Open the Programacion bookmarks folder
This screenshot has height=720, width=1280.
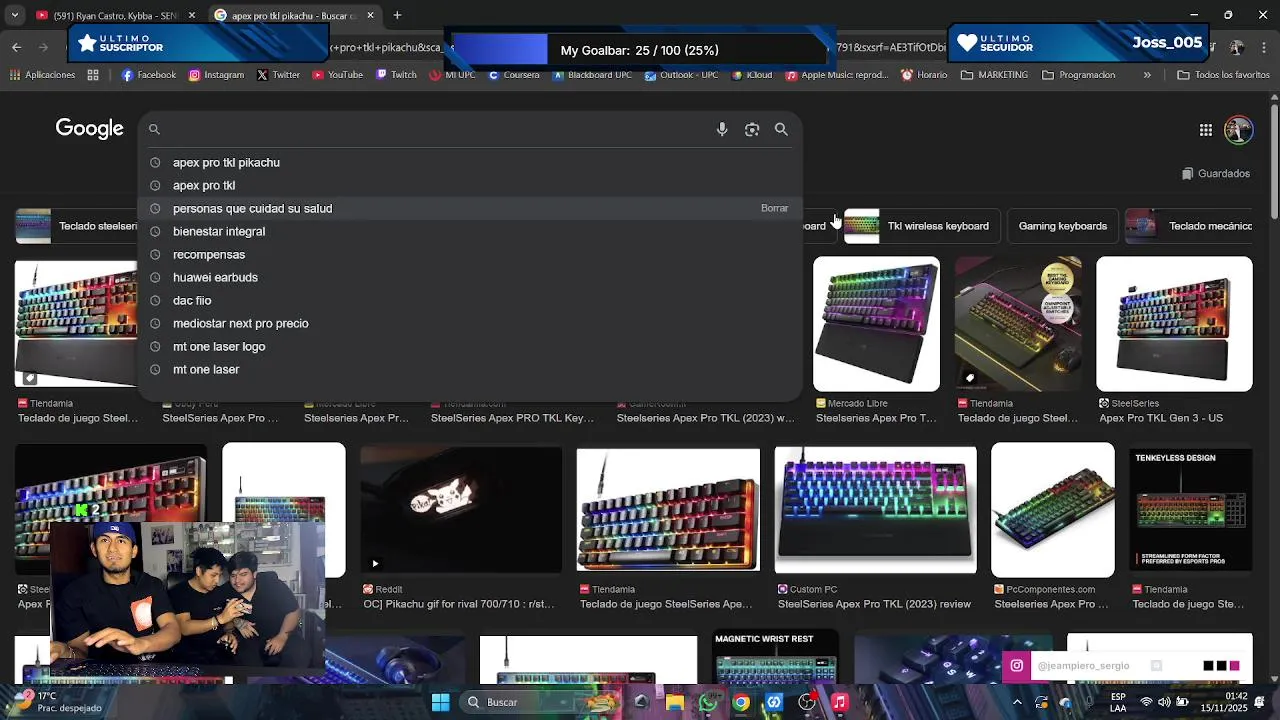point(1078,75)
